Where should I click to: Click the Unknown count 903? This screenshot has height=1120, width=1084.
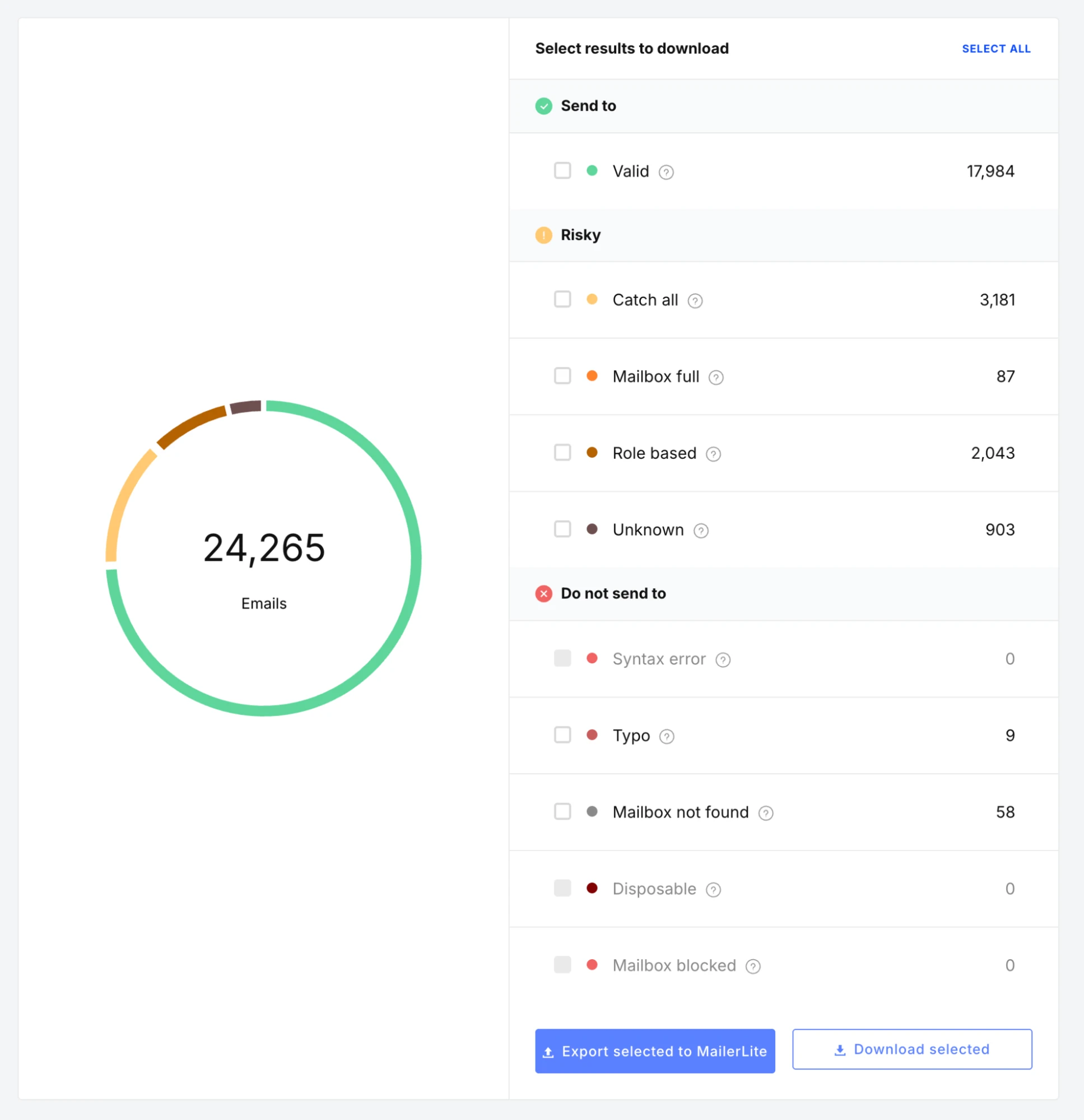1000,529
